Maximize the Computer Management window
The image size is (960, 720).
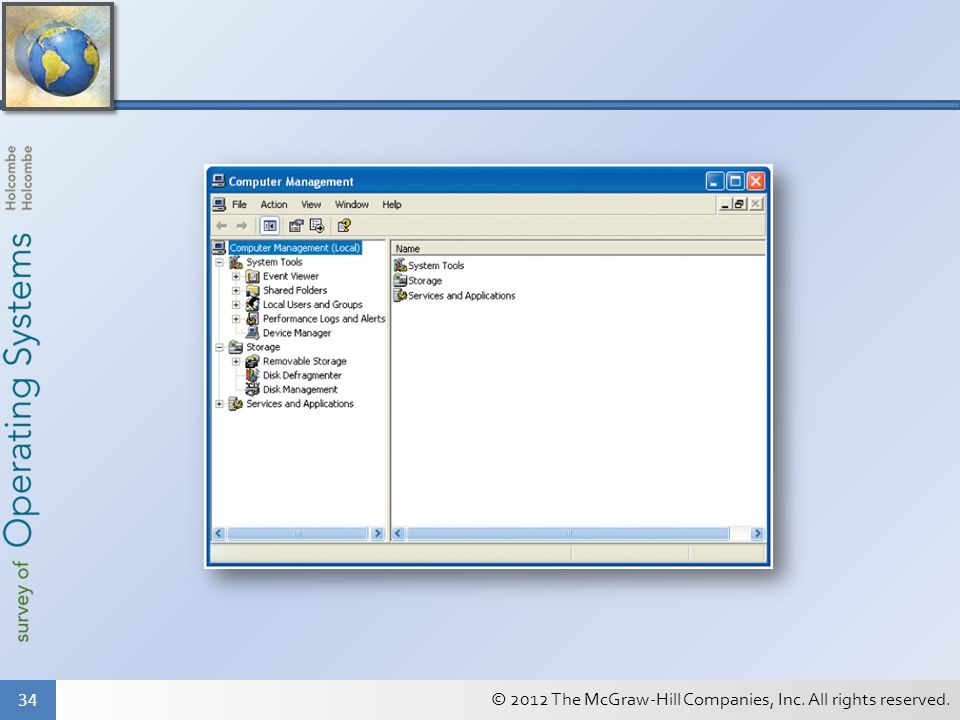click(x=736, y=181)
